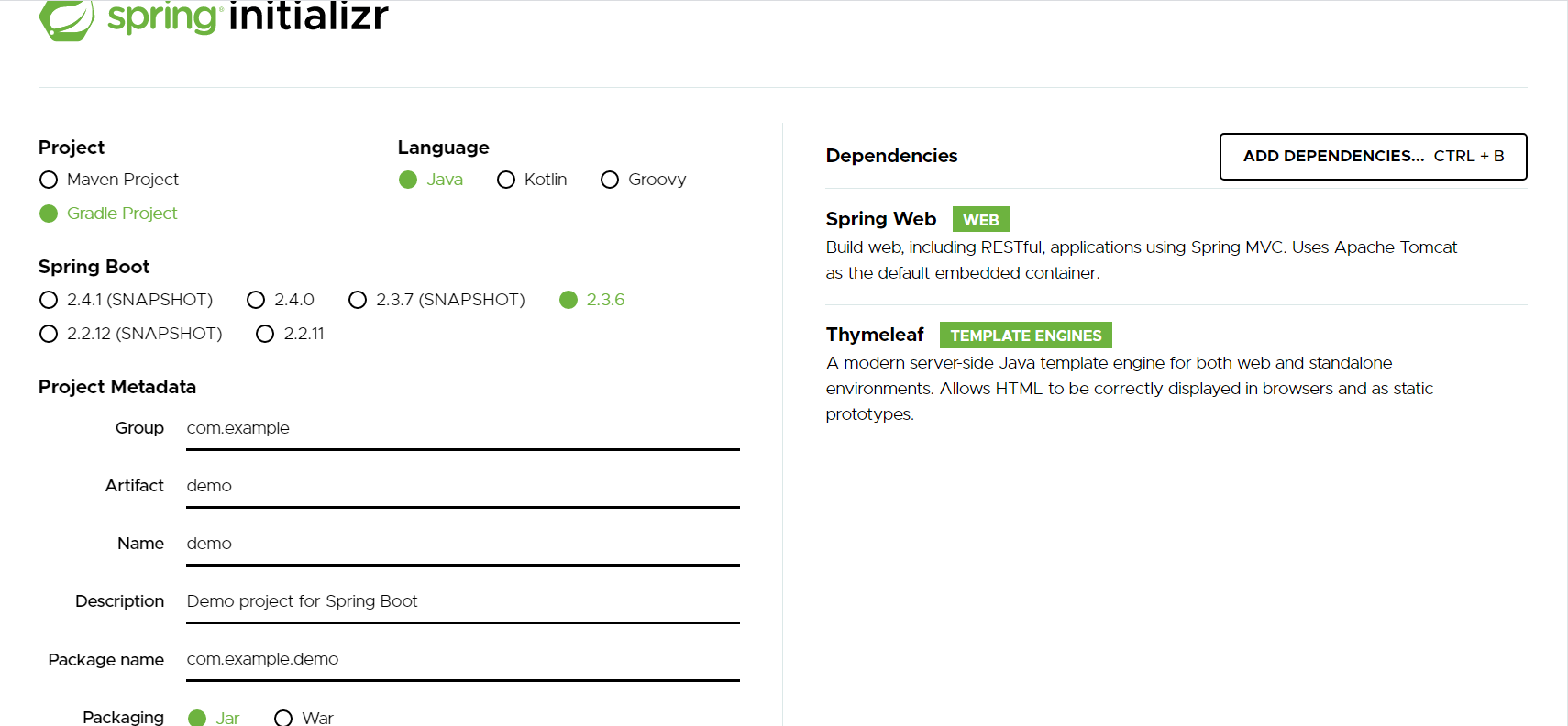Focus the Artifact input field
The width and height of the screenshot is (1568, 726).
[x=463, y=486]
